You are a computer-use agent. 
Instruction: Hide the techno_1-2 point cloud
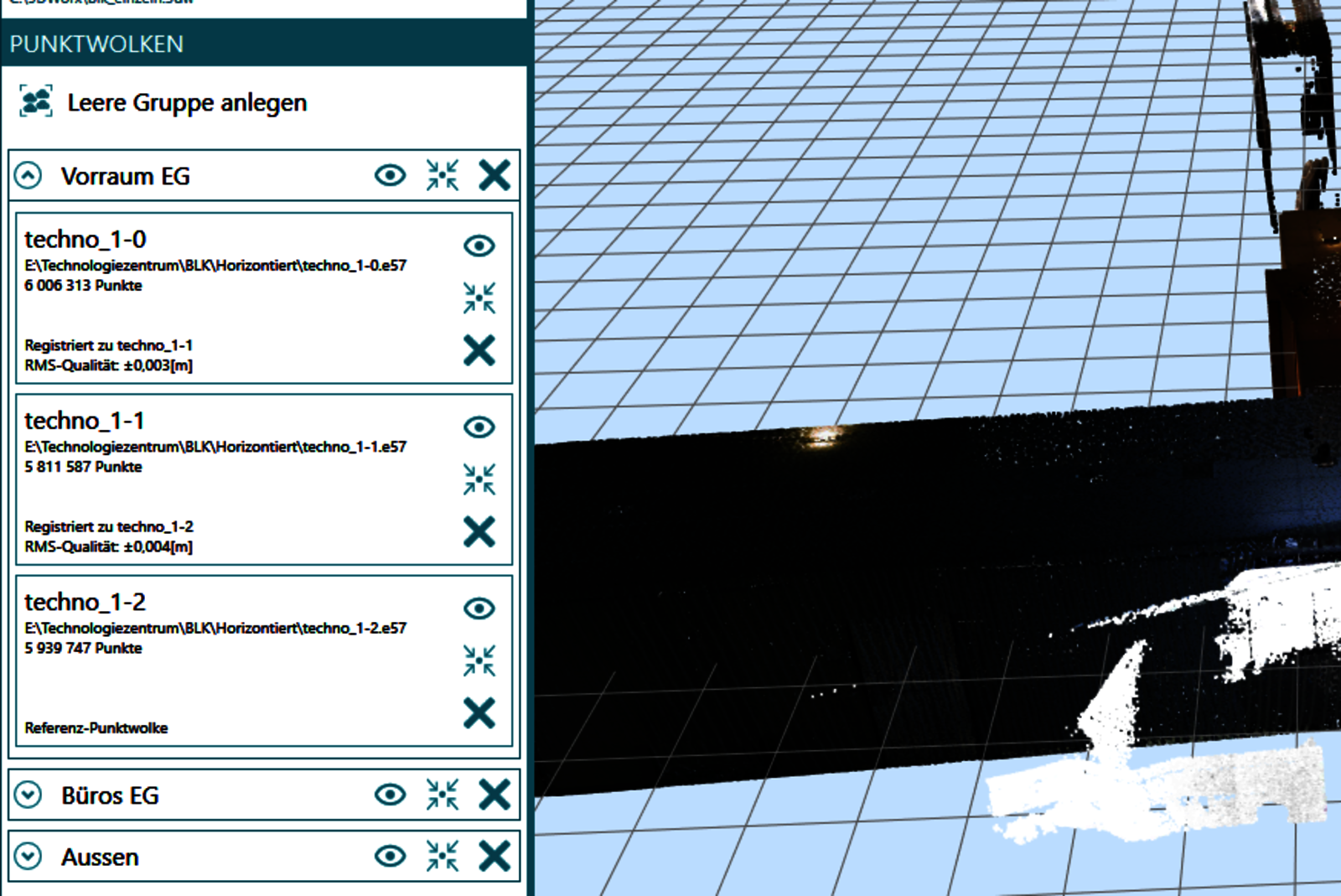click(479, 609)
